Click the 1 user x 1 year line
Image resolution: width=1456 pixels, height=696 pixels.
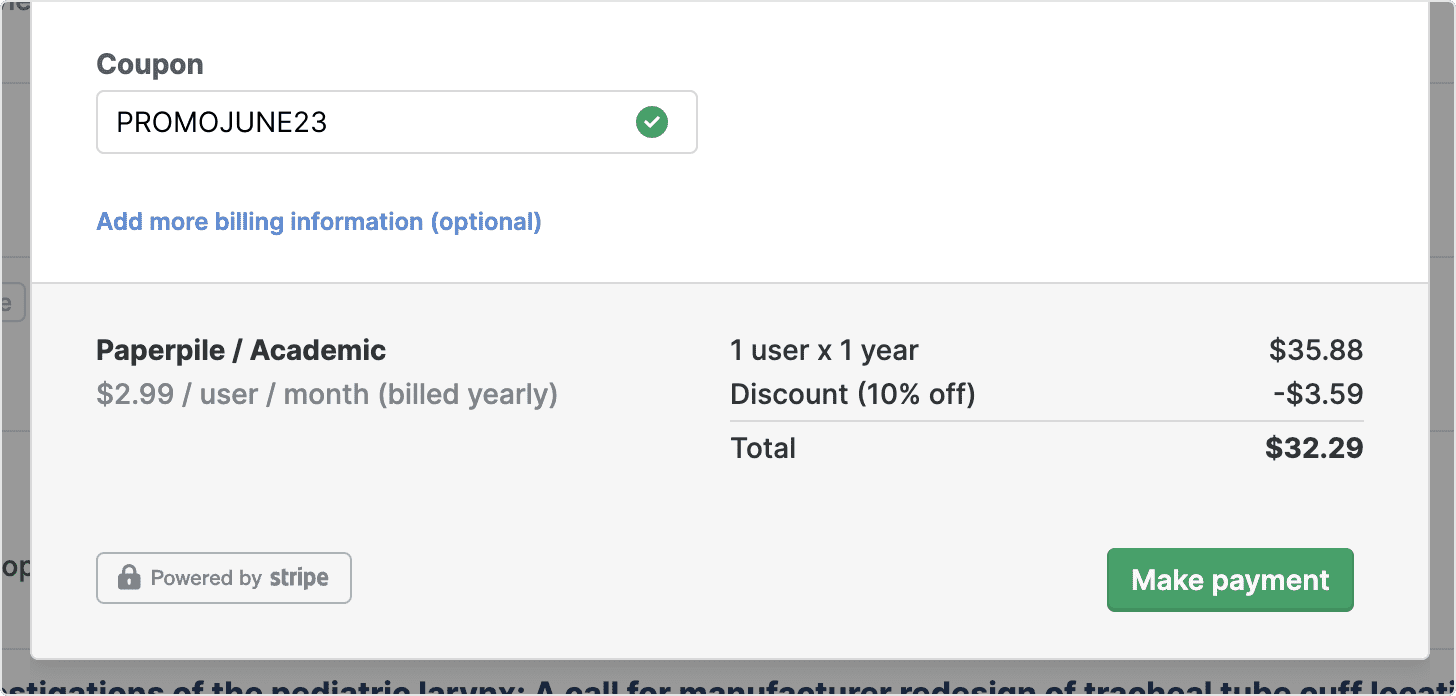coord(824,350)
